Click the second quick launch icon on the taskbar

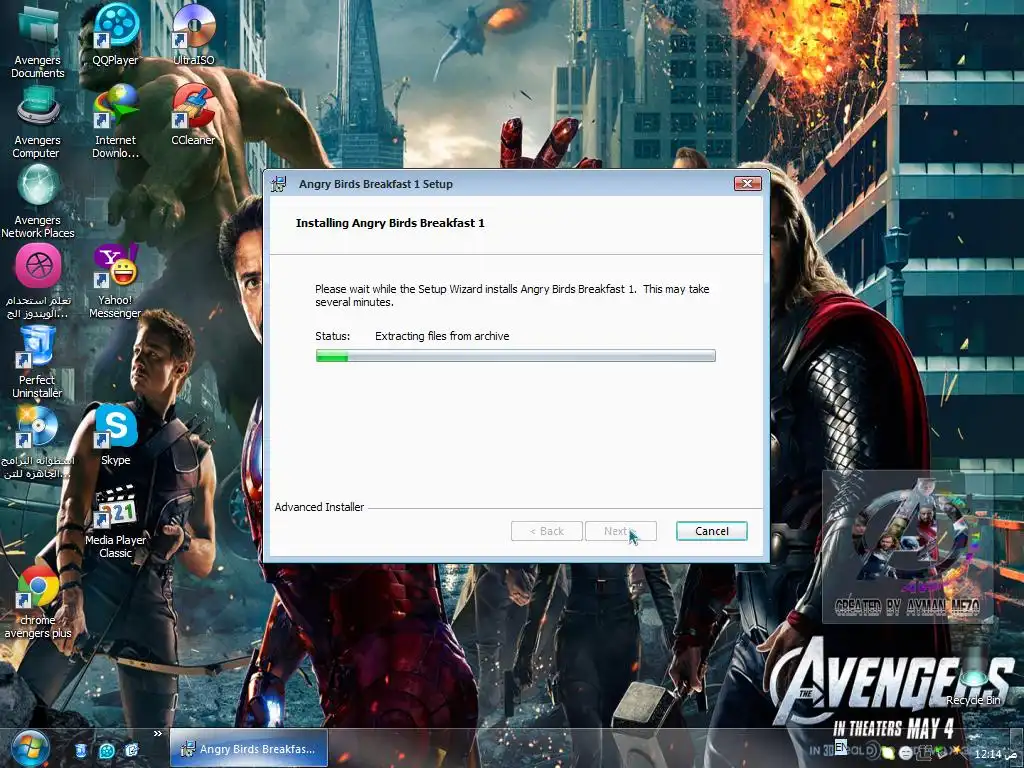(106, 750)
